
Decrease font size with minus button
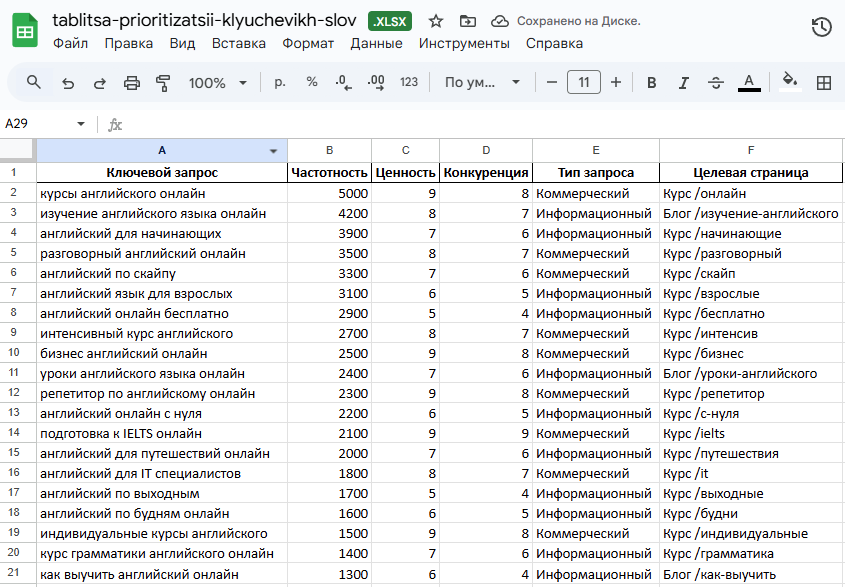pyautogui.click(x=551, y=82)
